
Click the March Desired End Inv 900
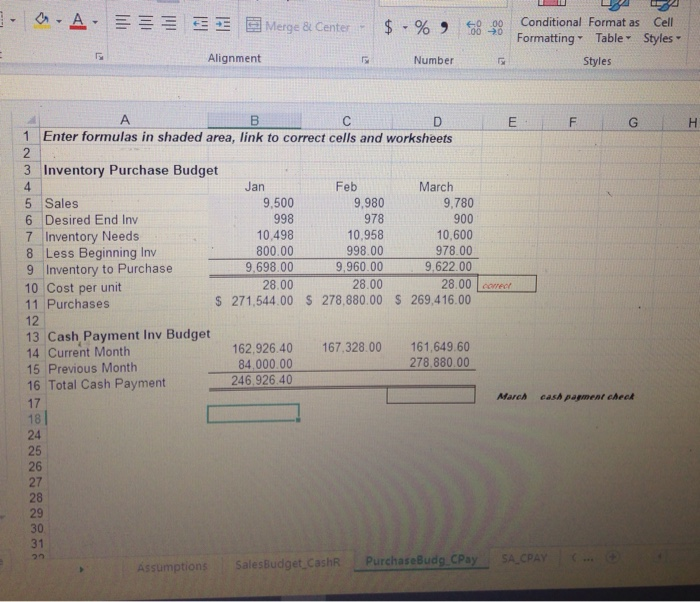pos(436,219)
